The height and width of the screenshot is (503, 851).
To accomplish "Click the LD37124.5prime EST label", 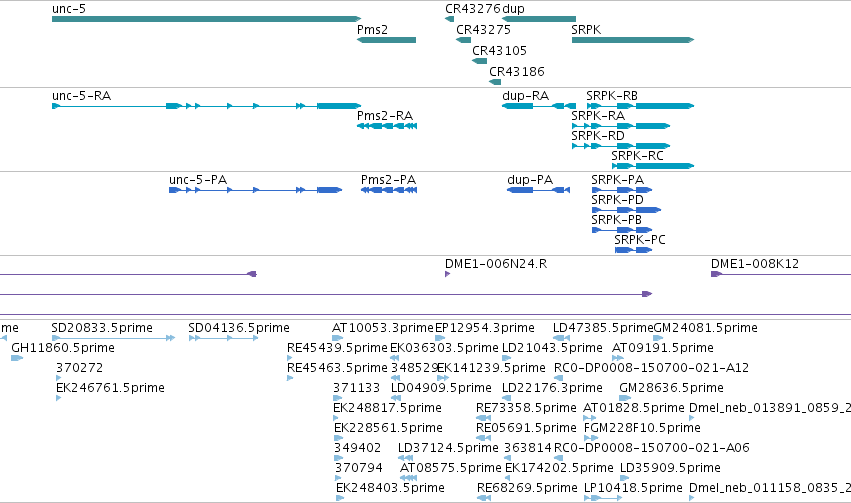I will pyautogui.click(x=448, y=448).
